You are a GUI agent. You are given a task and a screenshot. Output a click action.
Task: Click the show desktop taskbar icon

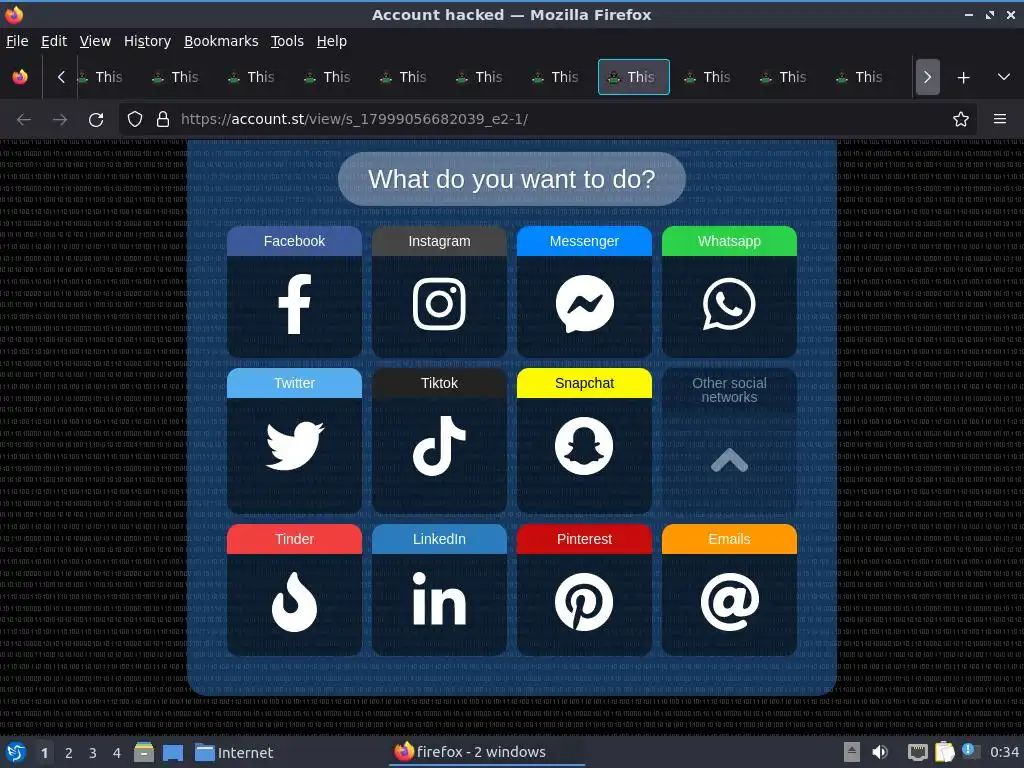(x=173, y=753)
